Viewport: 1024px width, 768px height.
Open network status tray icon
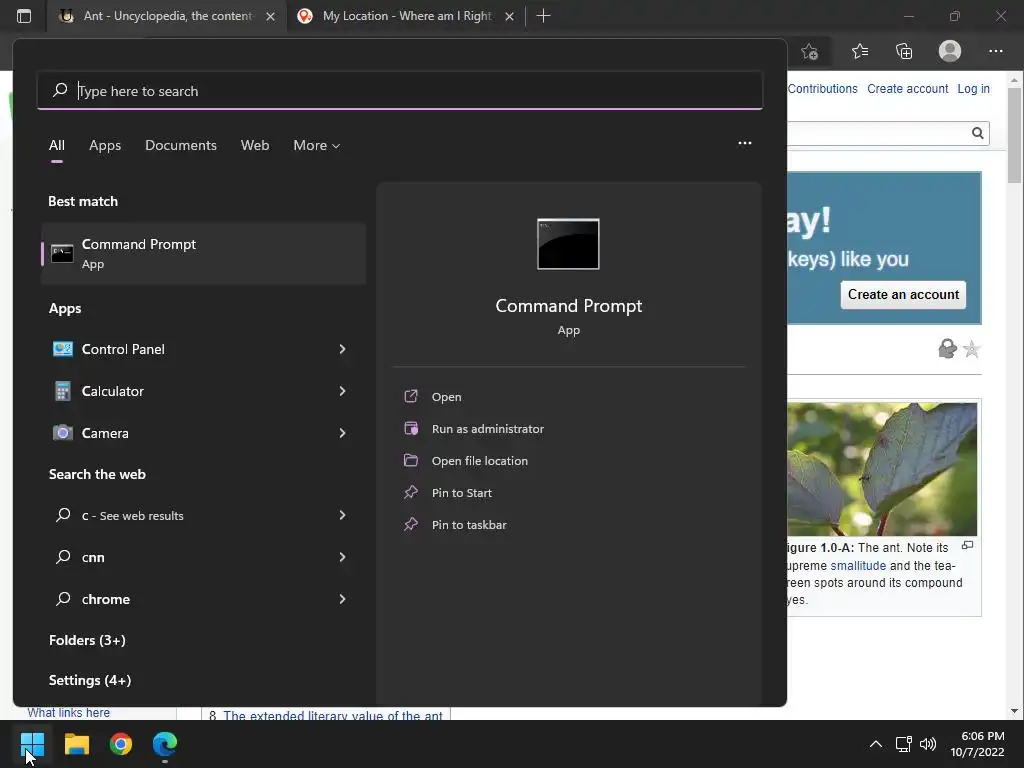(x=903, y=744)
